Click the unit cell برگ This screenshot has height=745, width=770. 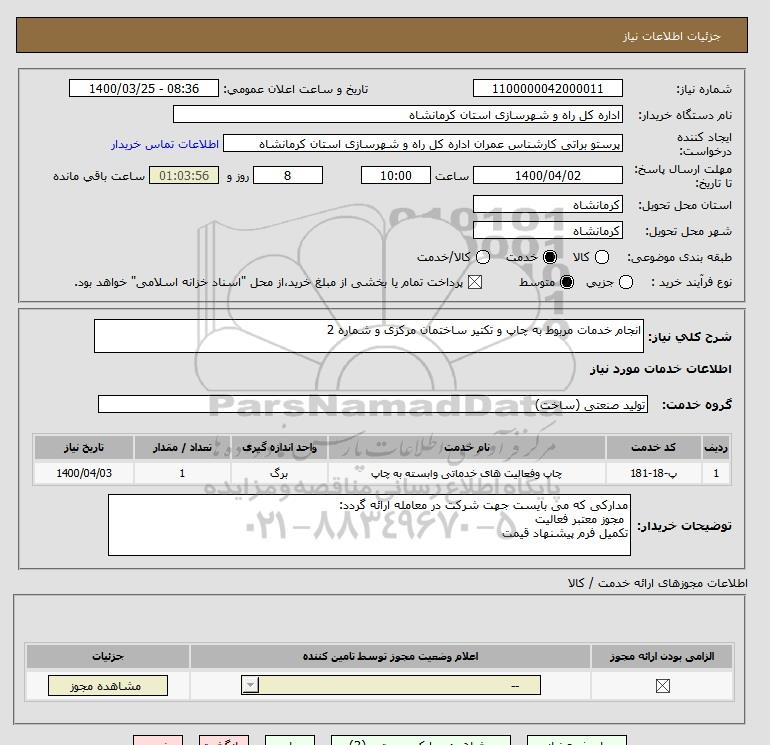pos(279,473)
